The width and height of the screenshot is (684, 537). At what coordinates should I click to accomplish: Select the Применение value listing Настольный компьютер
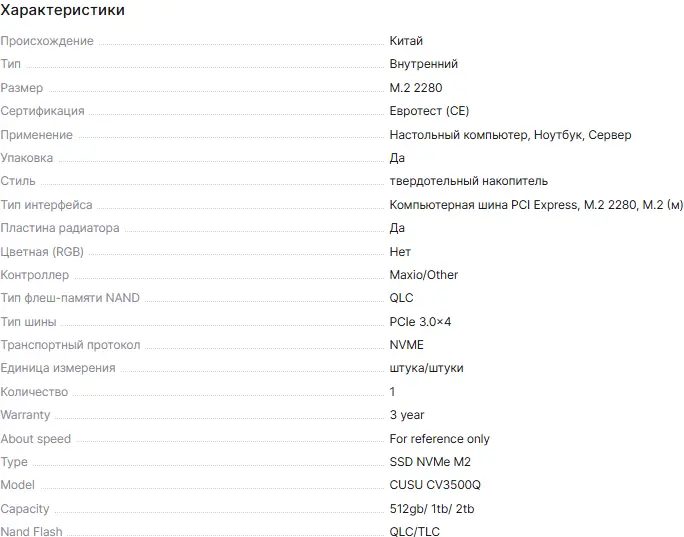click(x=510, y=135)
